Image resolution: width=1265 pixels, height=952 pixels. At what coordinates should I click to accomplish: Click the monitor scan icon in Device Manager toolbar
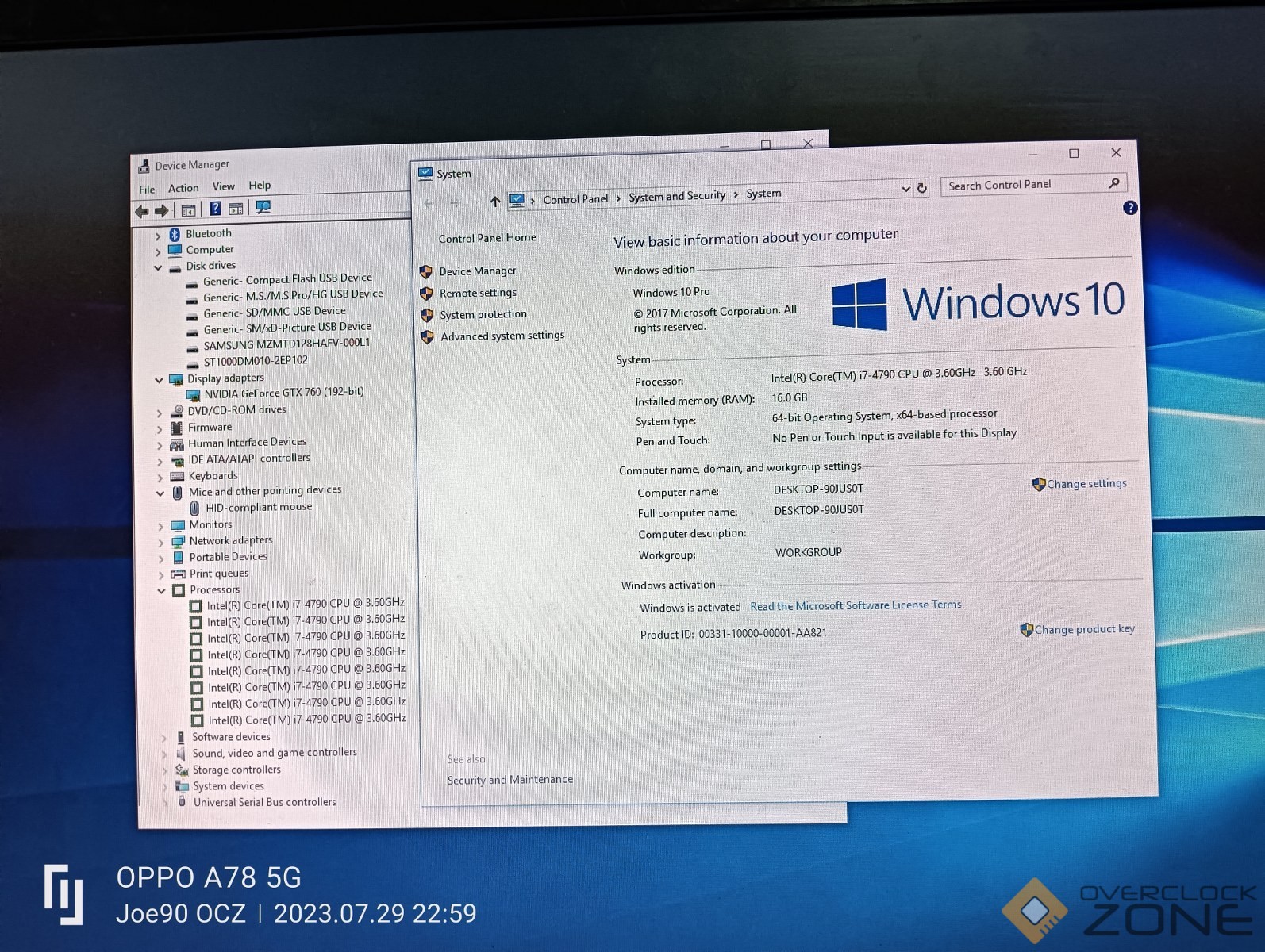point(263,207)
